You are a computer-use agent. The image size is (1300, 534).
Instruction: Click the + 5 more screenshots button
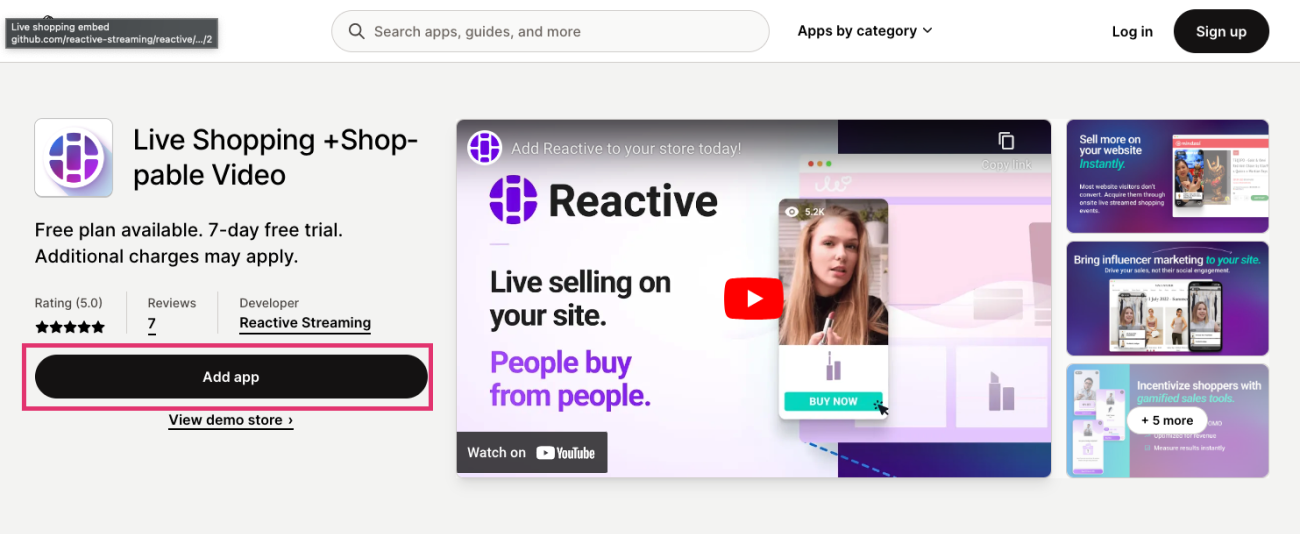(x=1167, y=420)
